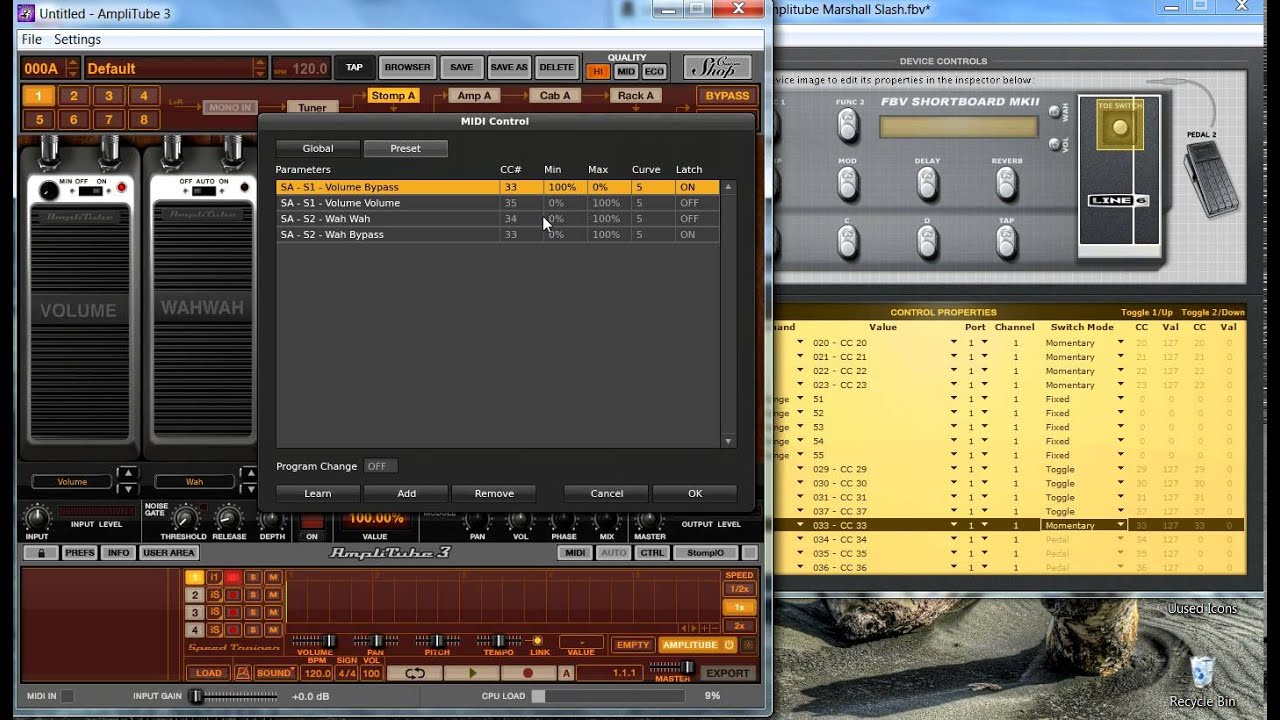Start recording with the red record button
Image resolution: width=1280 pixels, height=720 pixels.
click(528, 673)
